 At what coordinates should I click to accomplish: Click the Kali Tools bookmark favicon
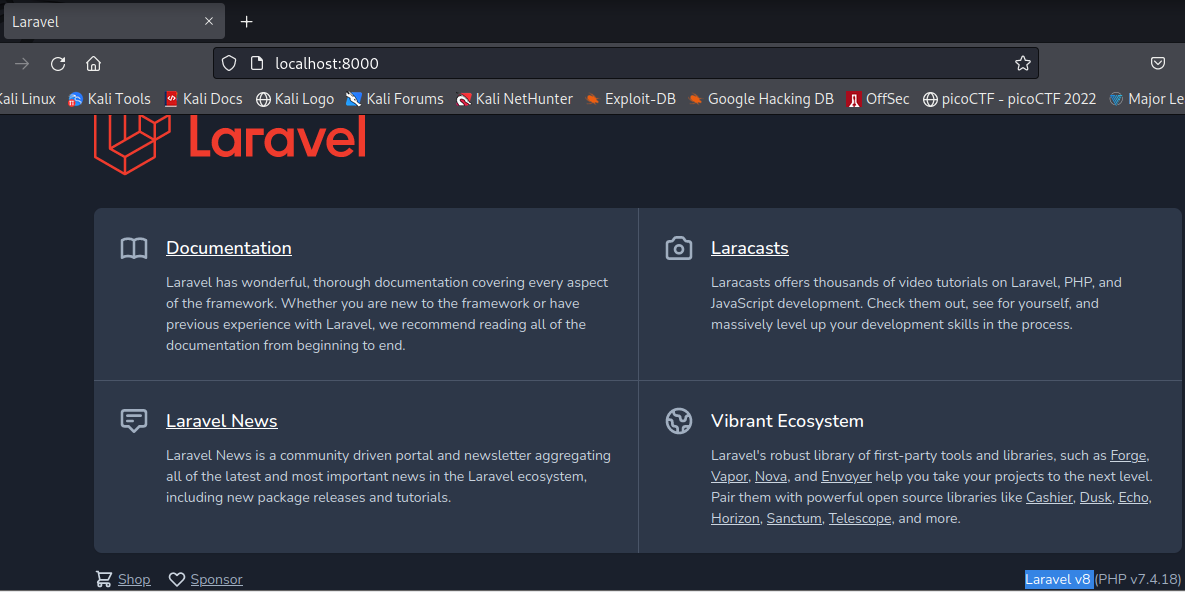75,99
